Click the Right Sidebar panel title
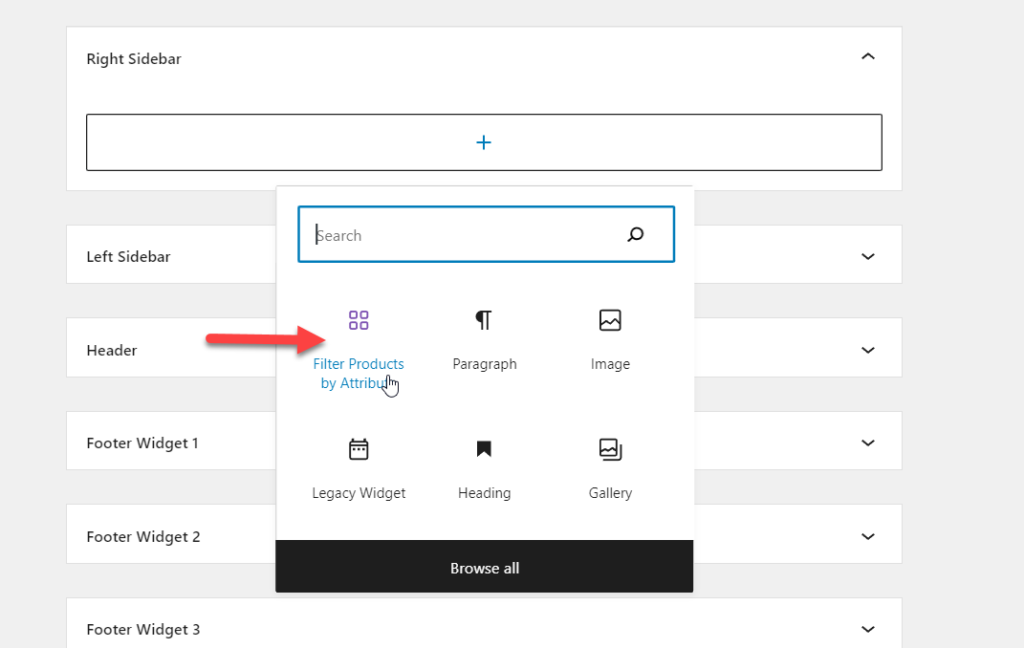The image size is (1024, 648). 133,59
